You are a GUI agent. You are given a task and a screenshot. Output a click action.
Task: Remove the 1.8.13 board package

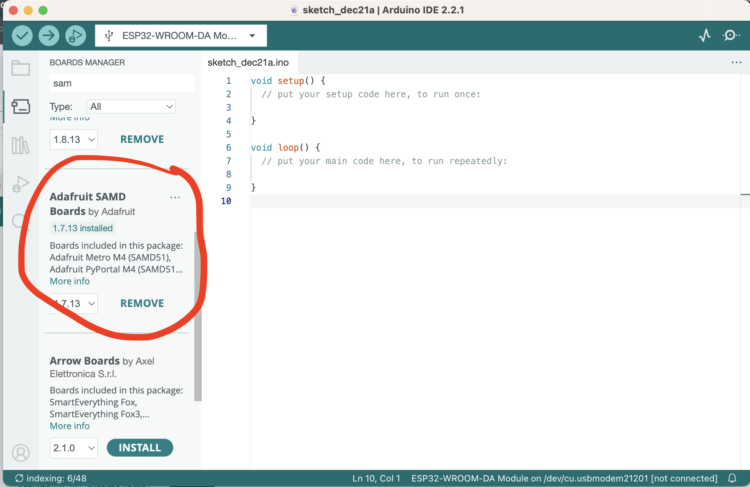(142, 139)
